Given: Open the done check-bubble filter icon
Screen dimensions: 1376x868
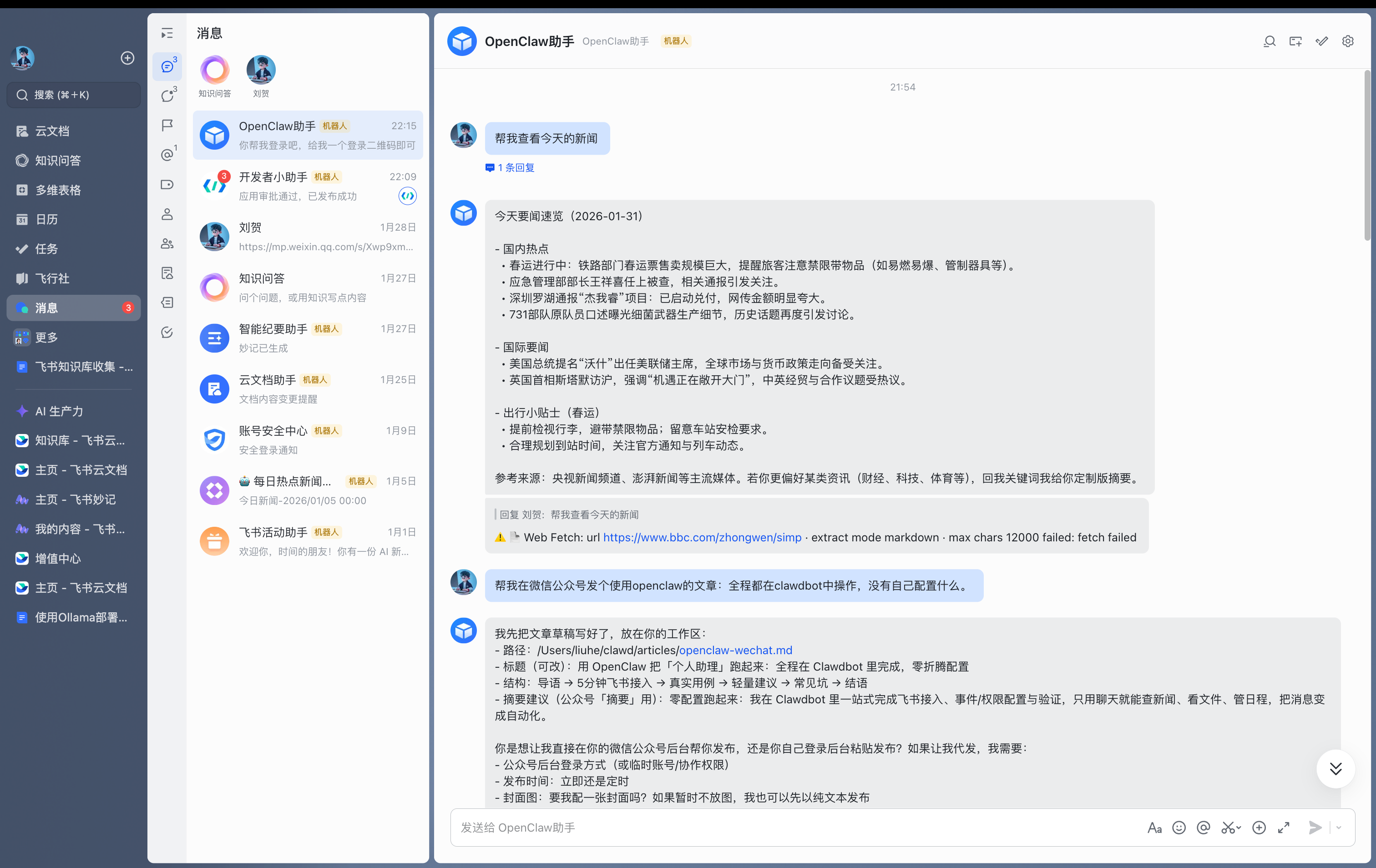Looking at the screenshot, I should 167,333.
